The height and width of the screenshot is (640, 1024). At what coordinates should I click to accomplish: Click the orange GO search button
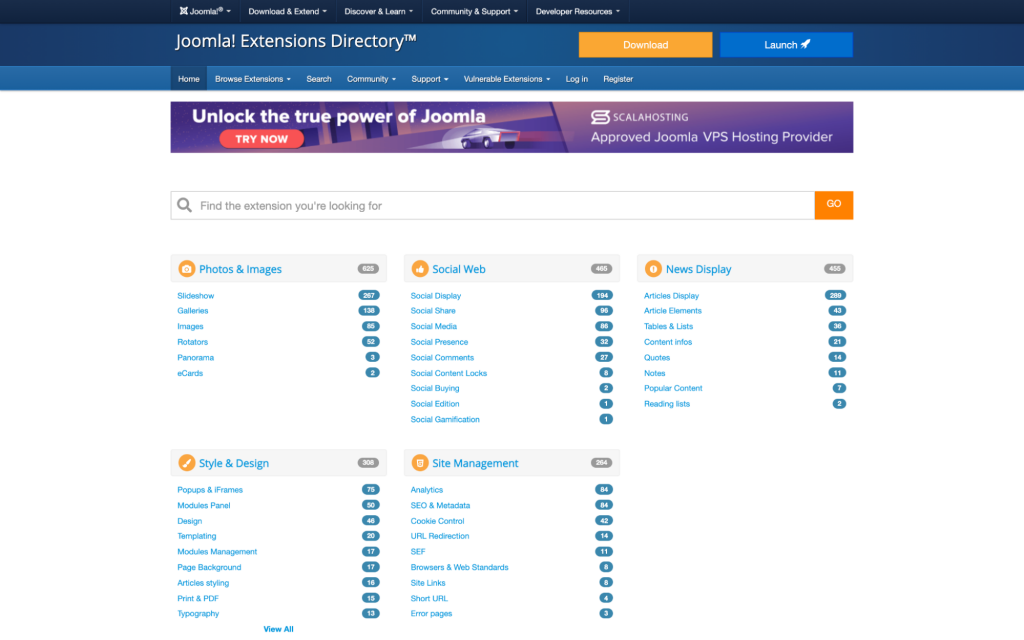pyautogui.click(x=833, y=204)
